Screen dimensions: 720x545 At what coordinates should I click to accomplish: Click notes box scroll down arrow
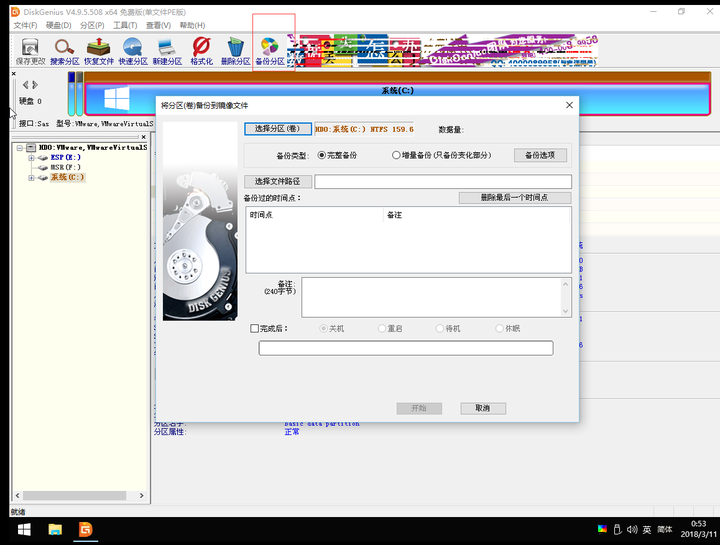pos(565,311)
